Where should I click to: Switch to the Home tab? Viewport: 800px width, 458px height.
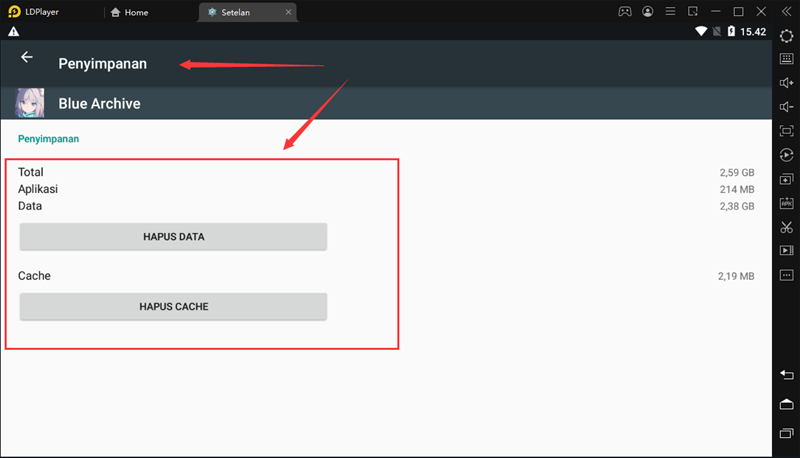click(x=130, y=12)
